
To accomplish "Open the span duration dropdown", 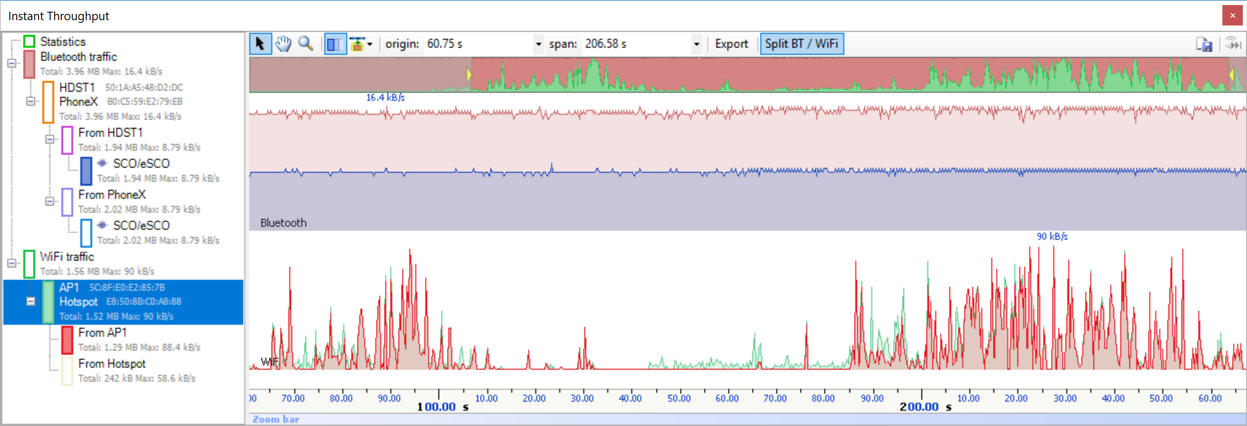I will [697, 44].
